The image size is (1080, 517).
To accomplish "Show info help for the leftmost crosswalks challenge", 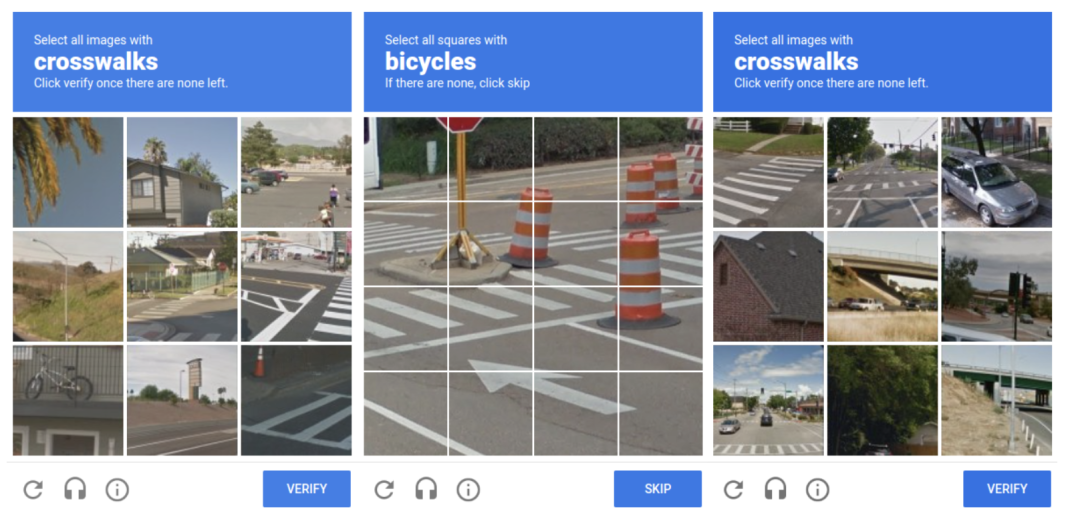I will (117, 489).
